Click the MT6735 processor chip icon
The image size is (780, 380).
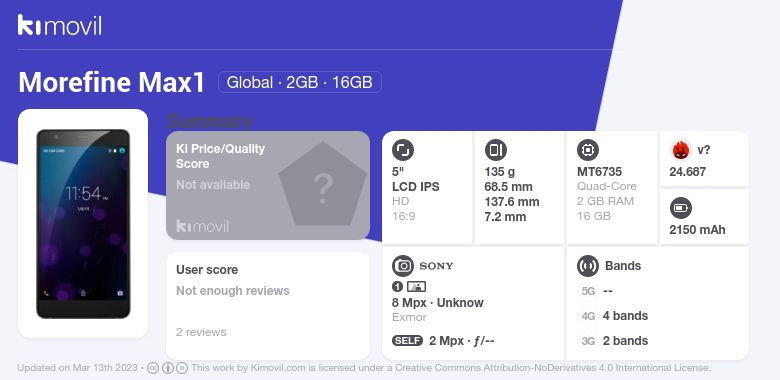pos(588,150)
